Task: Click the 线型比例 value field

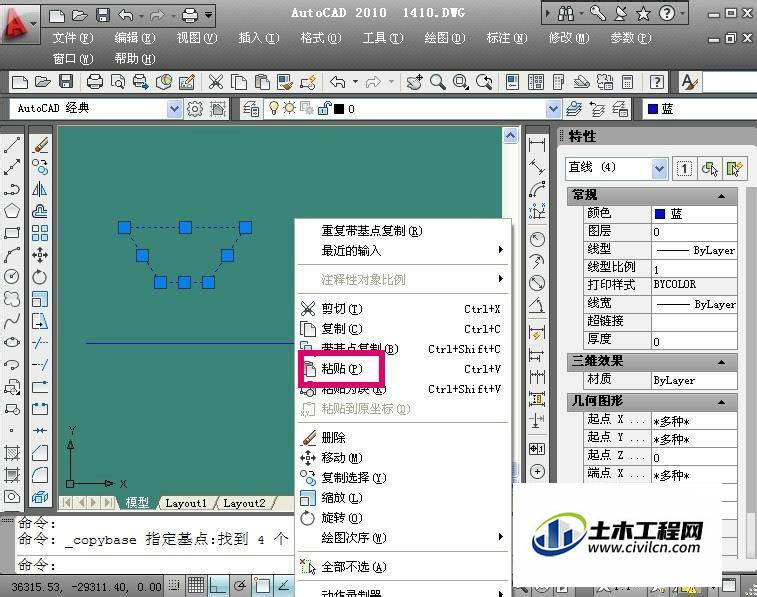Action: 694,269
